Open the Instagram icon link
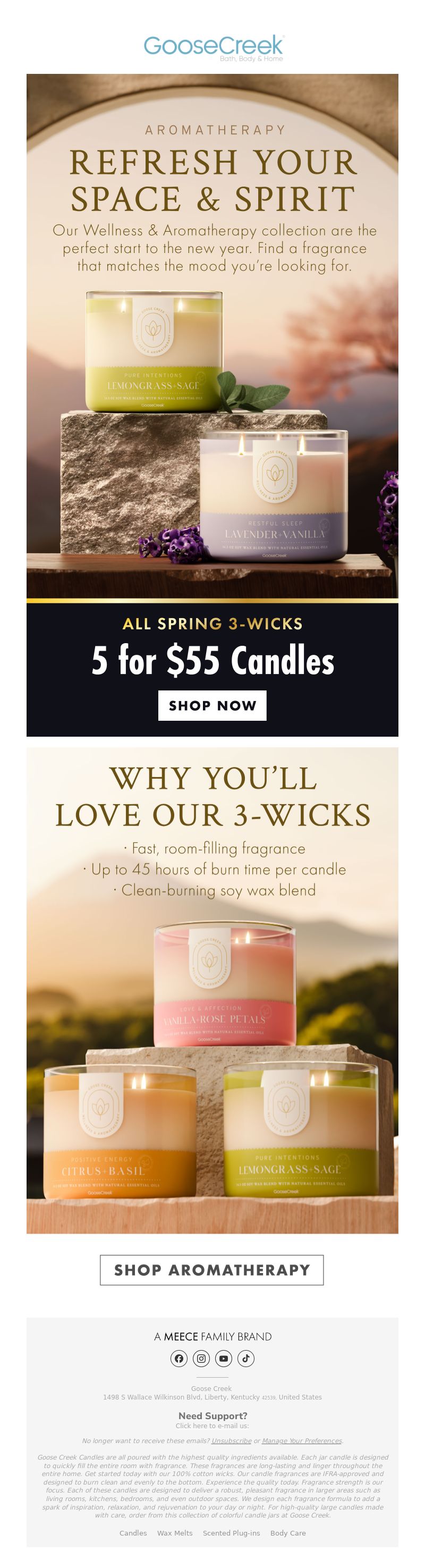Viewport: 425px width, 1568px height. pos(201,1358)
